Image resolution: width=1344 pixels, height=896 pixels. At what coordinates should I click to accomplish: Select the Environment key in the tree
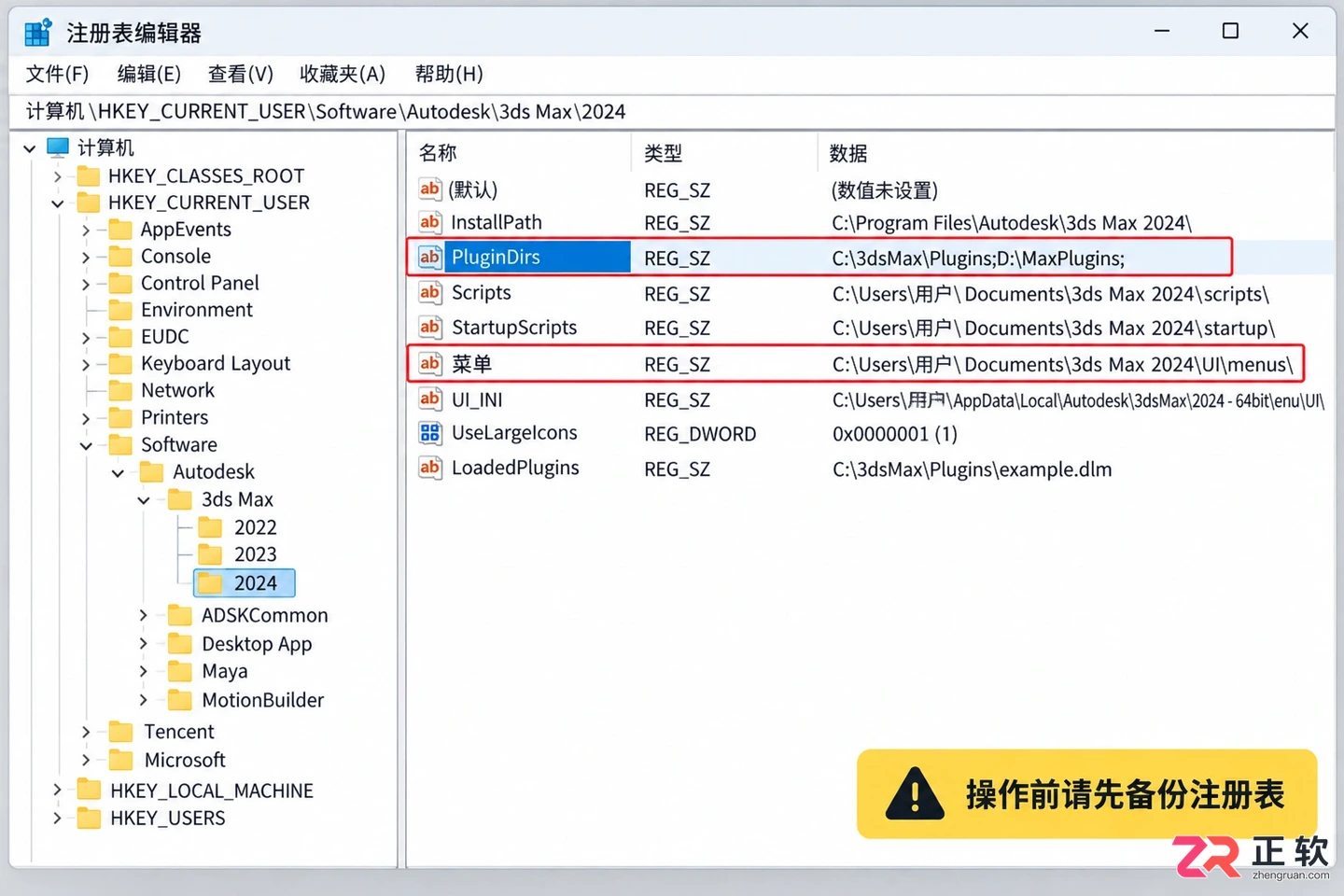(197, 310)
